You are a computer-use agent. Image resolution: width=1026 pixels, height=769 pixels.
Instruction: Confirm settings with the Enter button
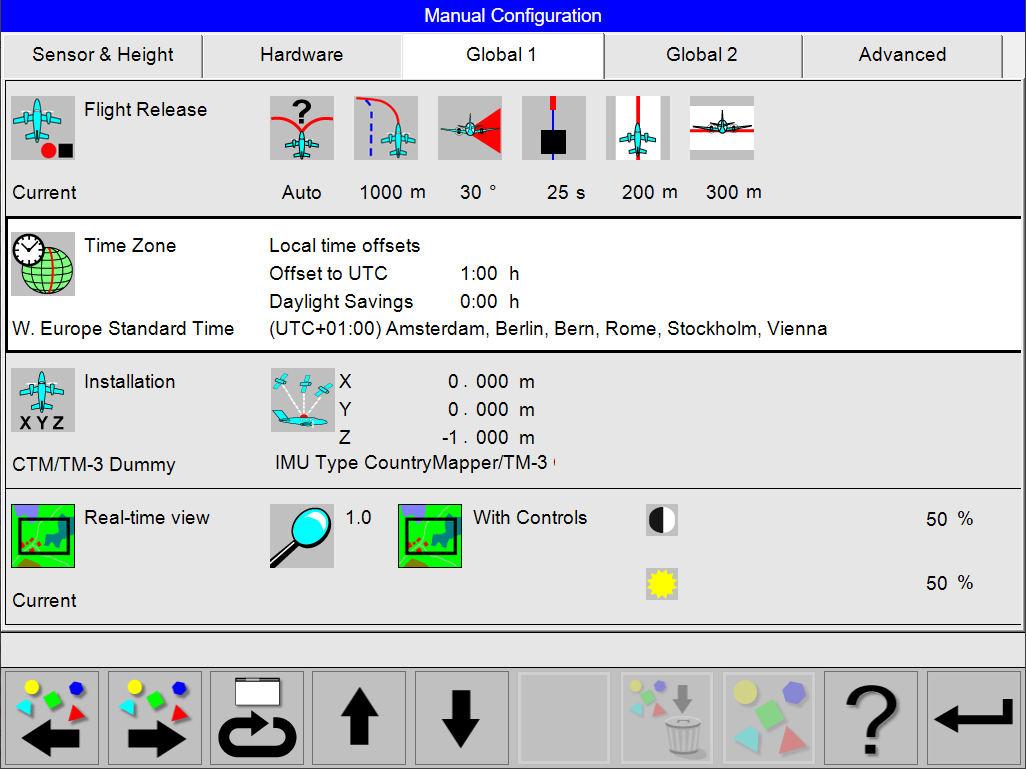pyautogui.click(x=973, y=718)
